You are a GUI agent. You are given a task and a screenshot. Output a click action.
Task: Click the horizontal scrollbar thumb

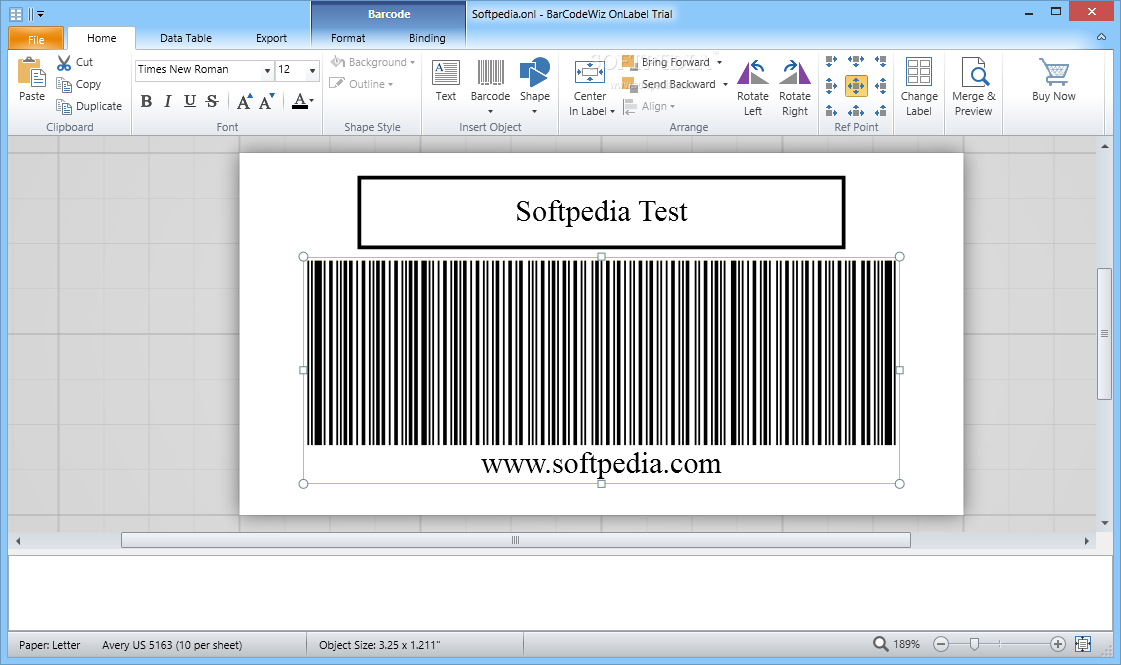pyautogui.click(x=515, y=540)
